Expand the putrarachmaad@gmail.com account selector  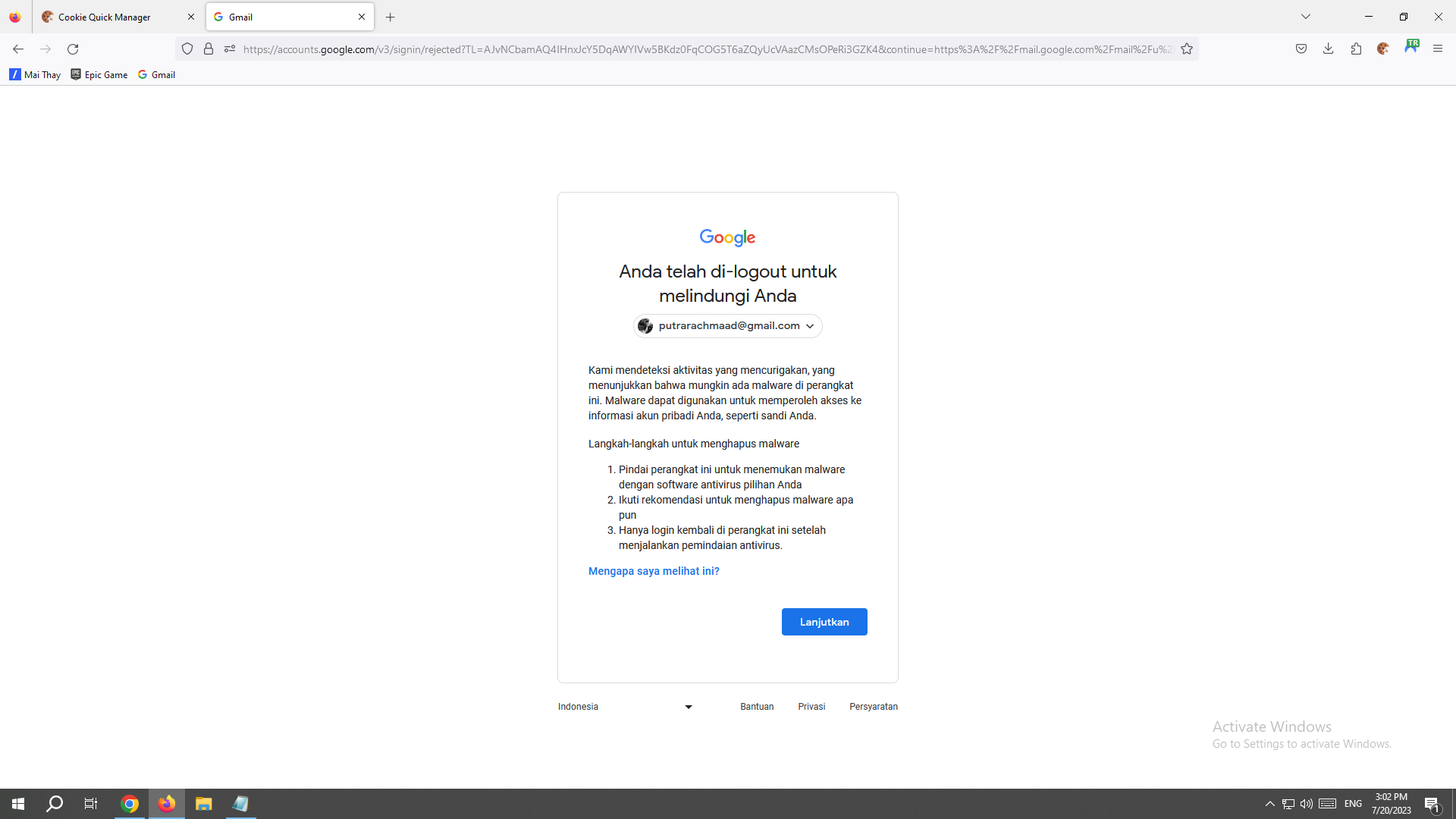(x=727, y=326)
